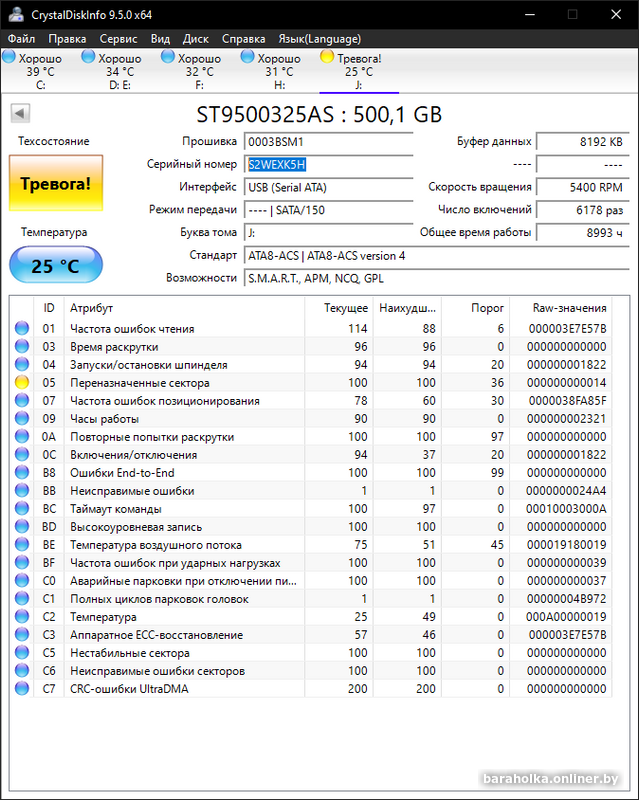Click status icon of CRC-ошибки UltraDMA row

pyautogui.click(x=22, y=689)
